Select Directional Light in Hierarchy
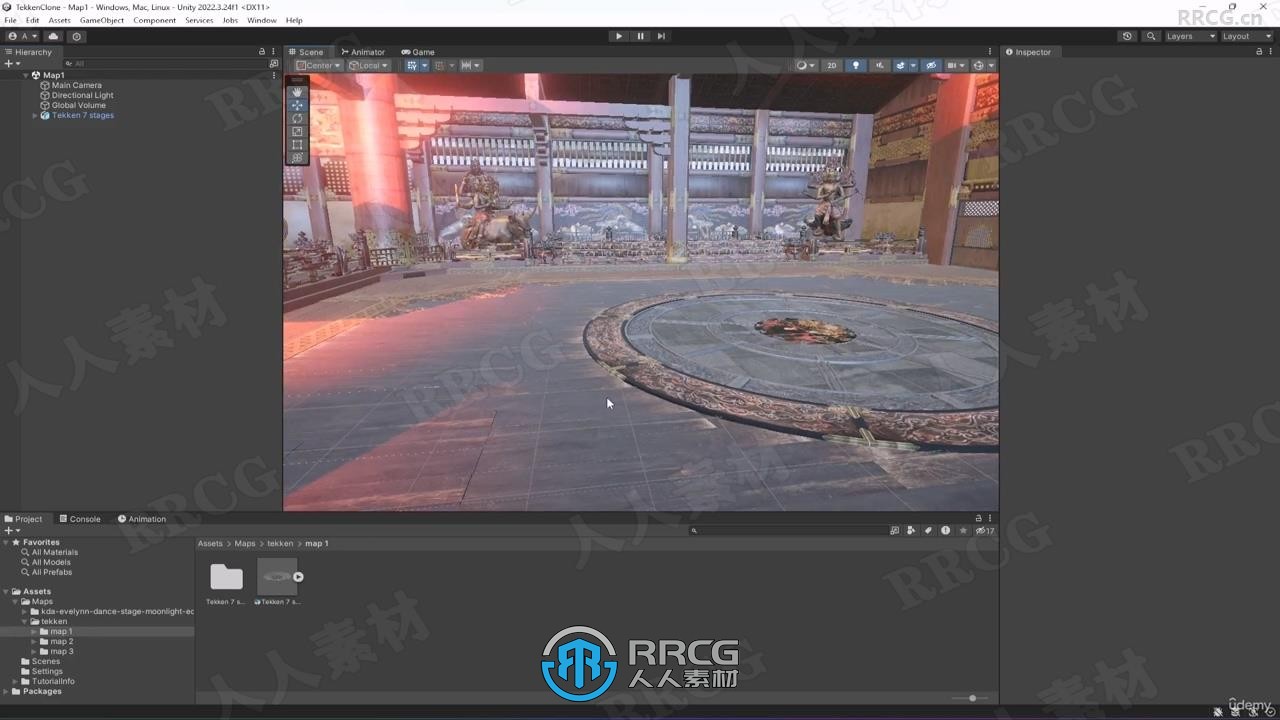Screen dimensions: 1280x720 pyautogui.click(x=83, y=95)
